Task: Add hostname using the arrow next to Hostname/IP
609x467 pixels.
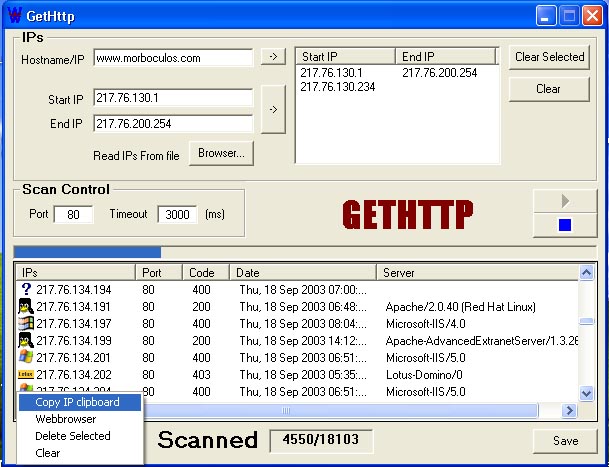Action: [x=273, y=57]
